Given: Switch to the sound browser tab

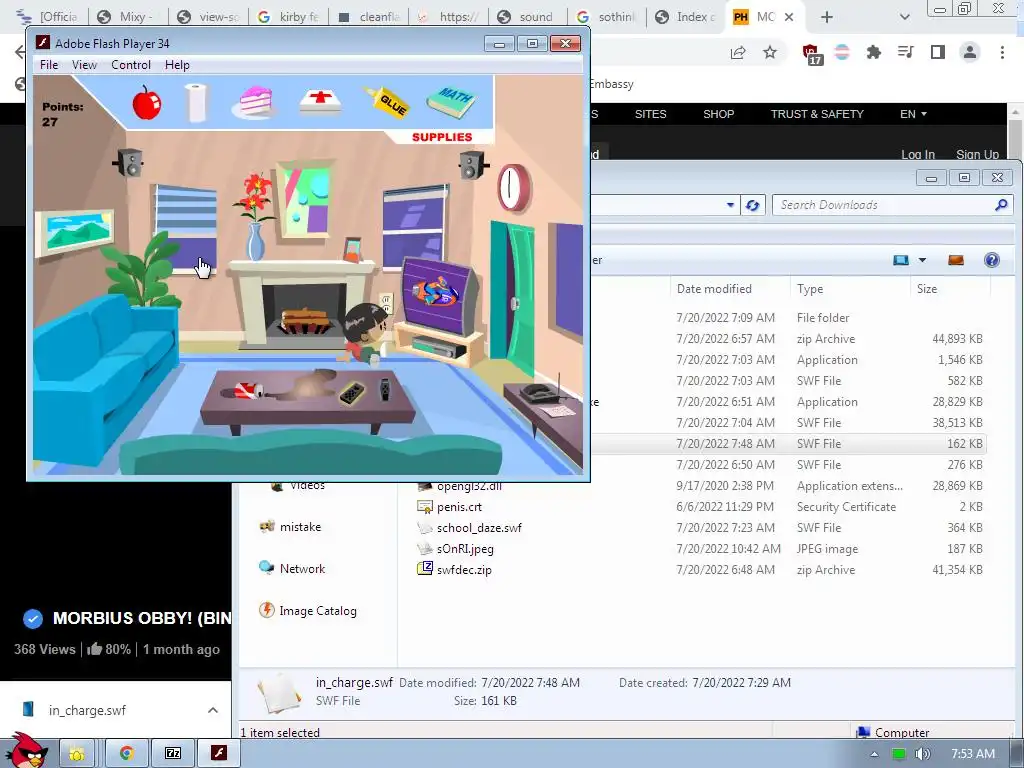Looking at the screenshot, I should pyautogui.click(x=528, y=17).
